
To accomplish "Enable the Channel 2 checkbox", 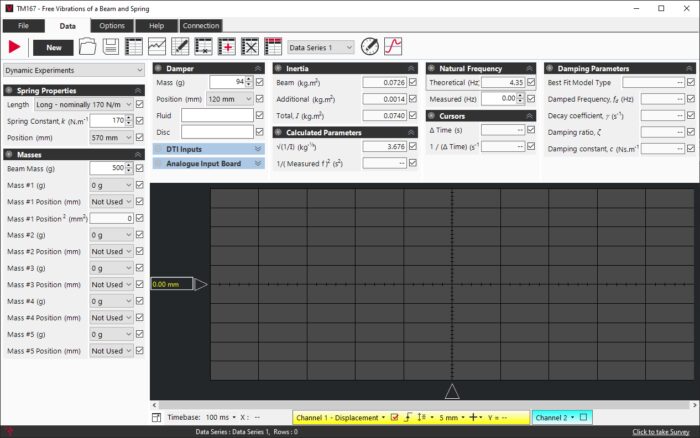I will coord(583,417).
